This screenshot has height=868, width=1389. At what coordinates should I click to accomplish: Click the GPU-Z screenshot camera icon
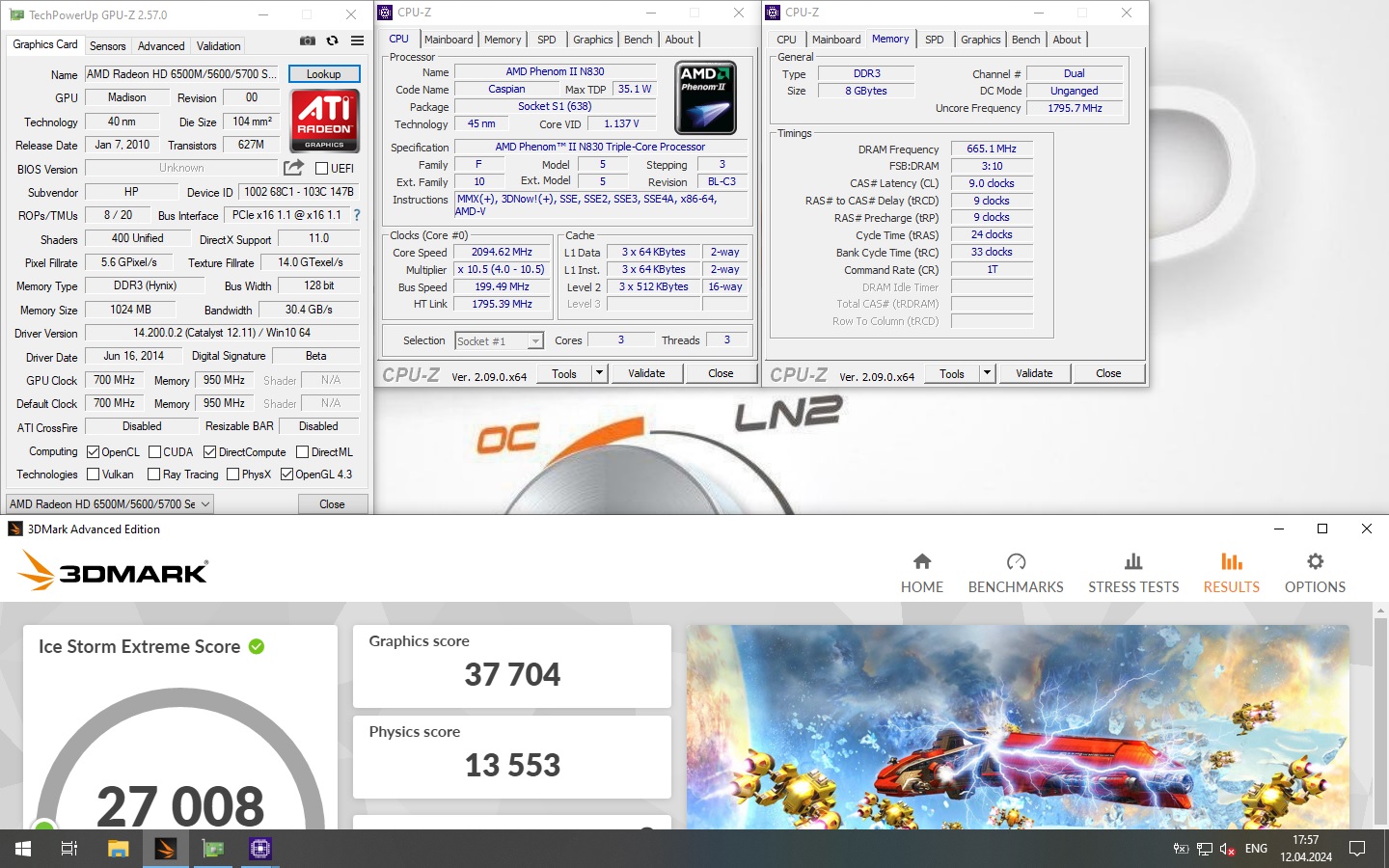tap(308, 41)
